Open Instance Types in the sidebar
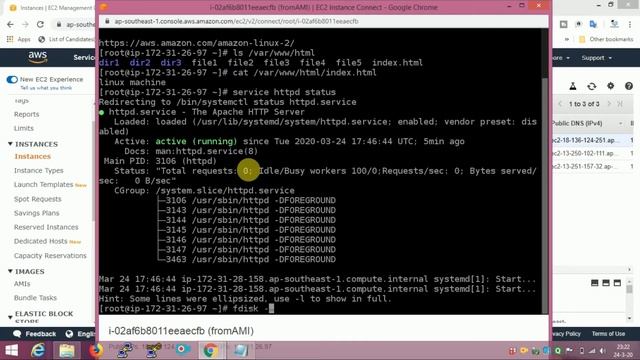 [39, 171]
